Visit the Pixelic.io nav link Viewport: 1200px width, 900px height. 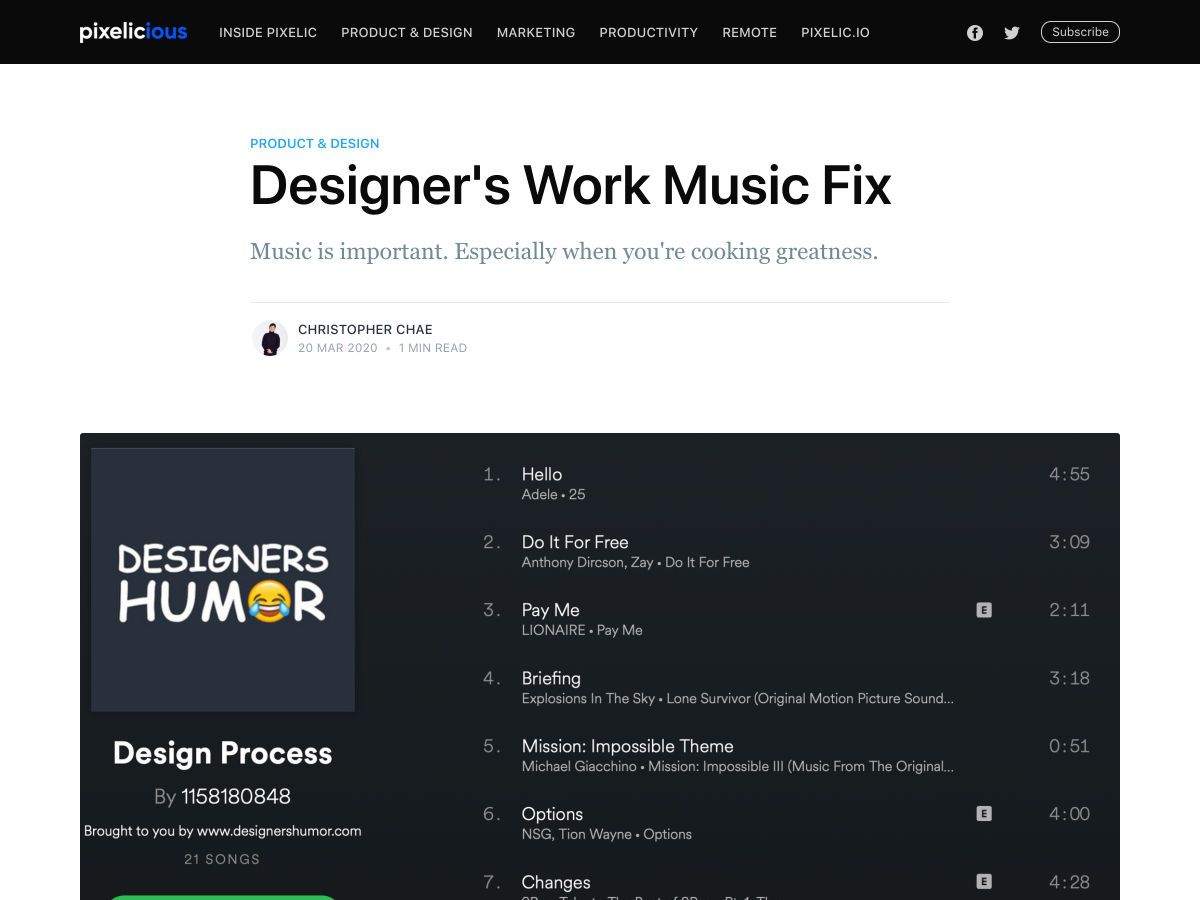(x=835, y=33)
